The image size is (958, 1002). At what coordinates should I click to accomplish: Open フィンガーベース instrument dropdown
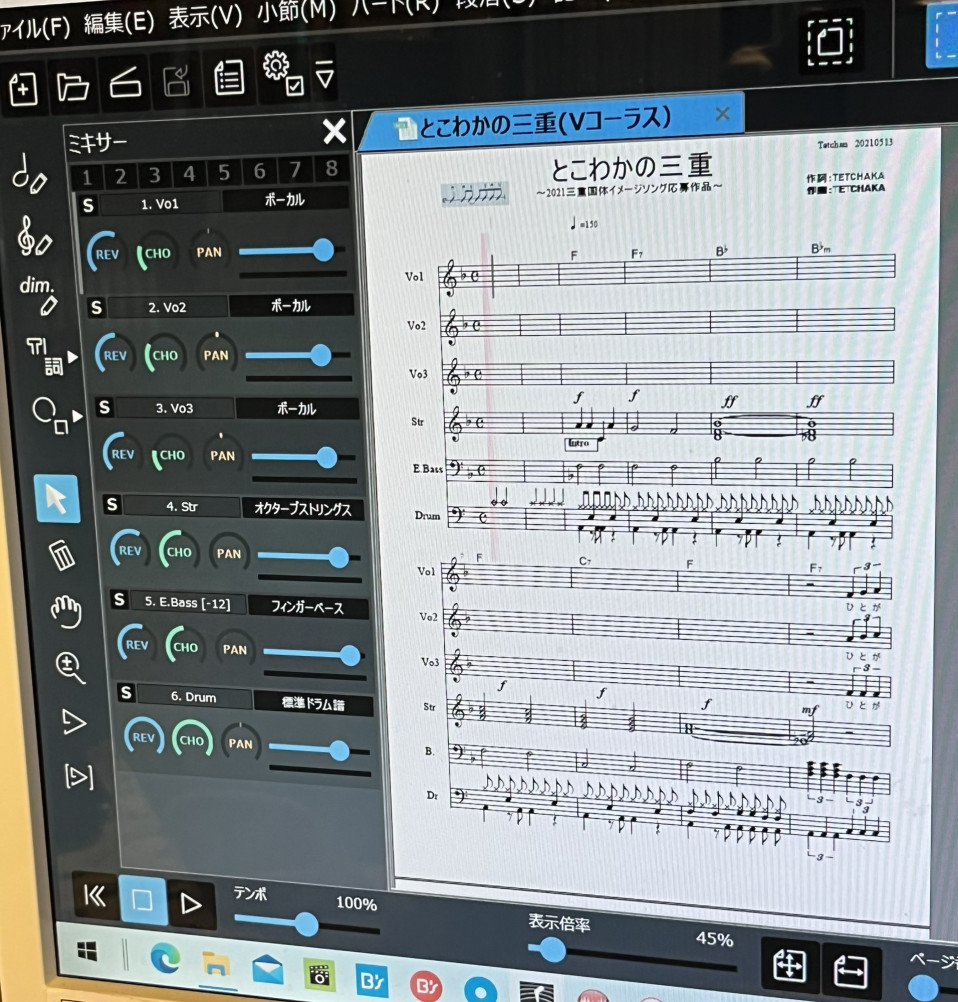[307, 606]
